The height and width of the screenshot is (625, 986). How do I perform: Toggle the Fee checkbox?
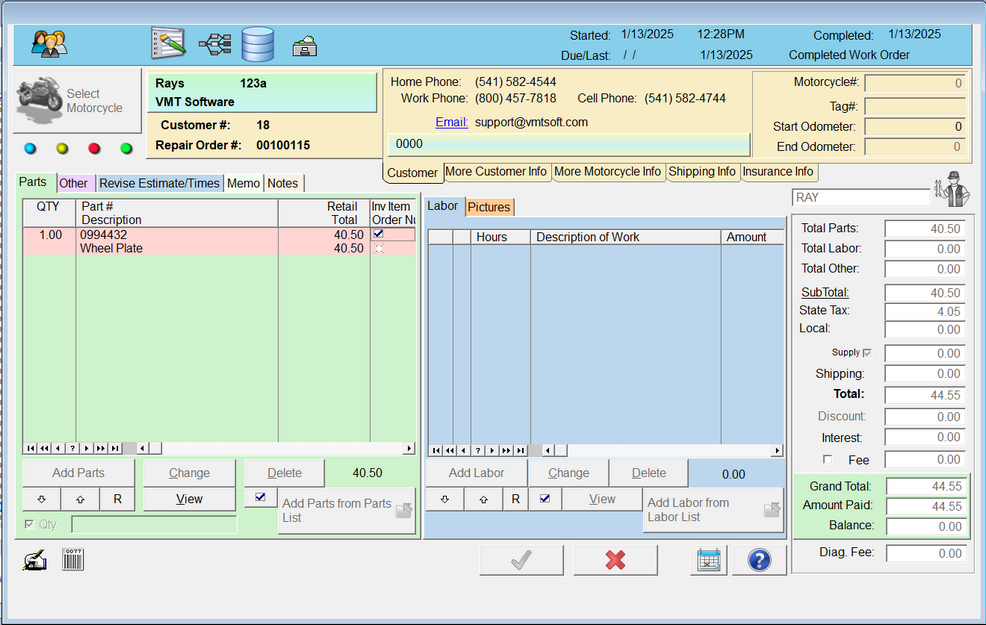828,459
